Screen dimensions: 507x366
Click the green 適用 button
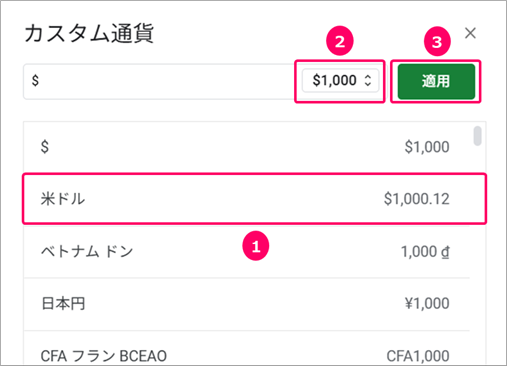(x=436, y=81)
